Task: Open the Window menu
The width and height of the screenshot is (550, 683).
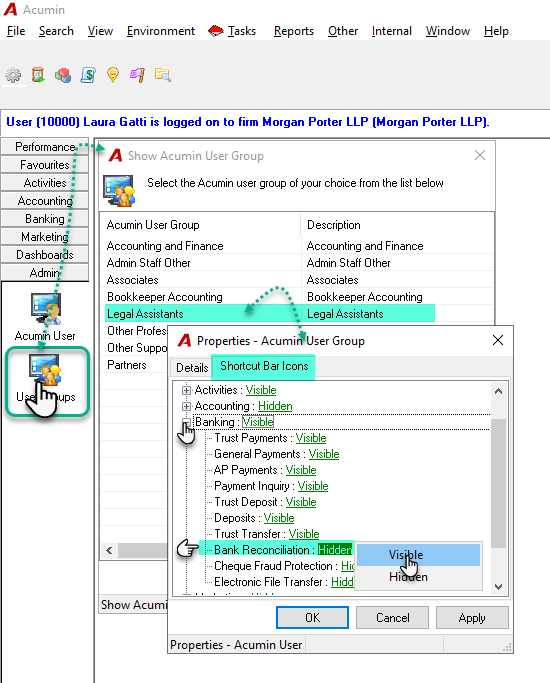Action: point(448,31)
